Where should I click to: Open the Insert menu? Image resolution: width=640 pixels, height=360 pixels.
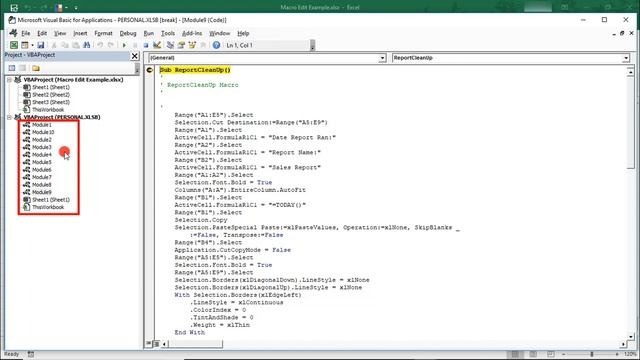[80, 33]
